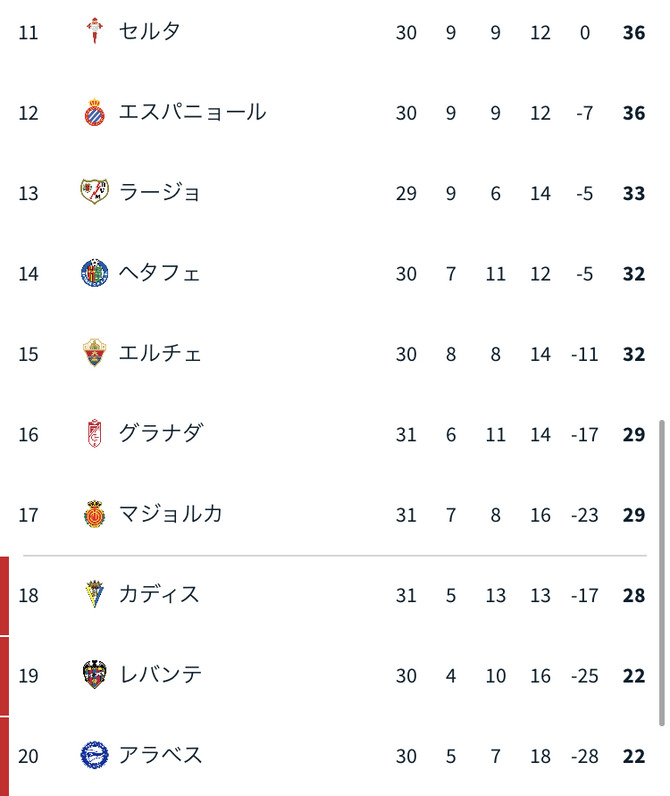Screen dimensions: 670x796
Task: Click the red relegation marker beside rank 18
Action: tap(4, 595)
